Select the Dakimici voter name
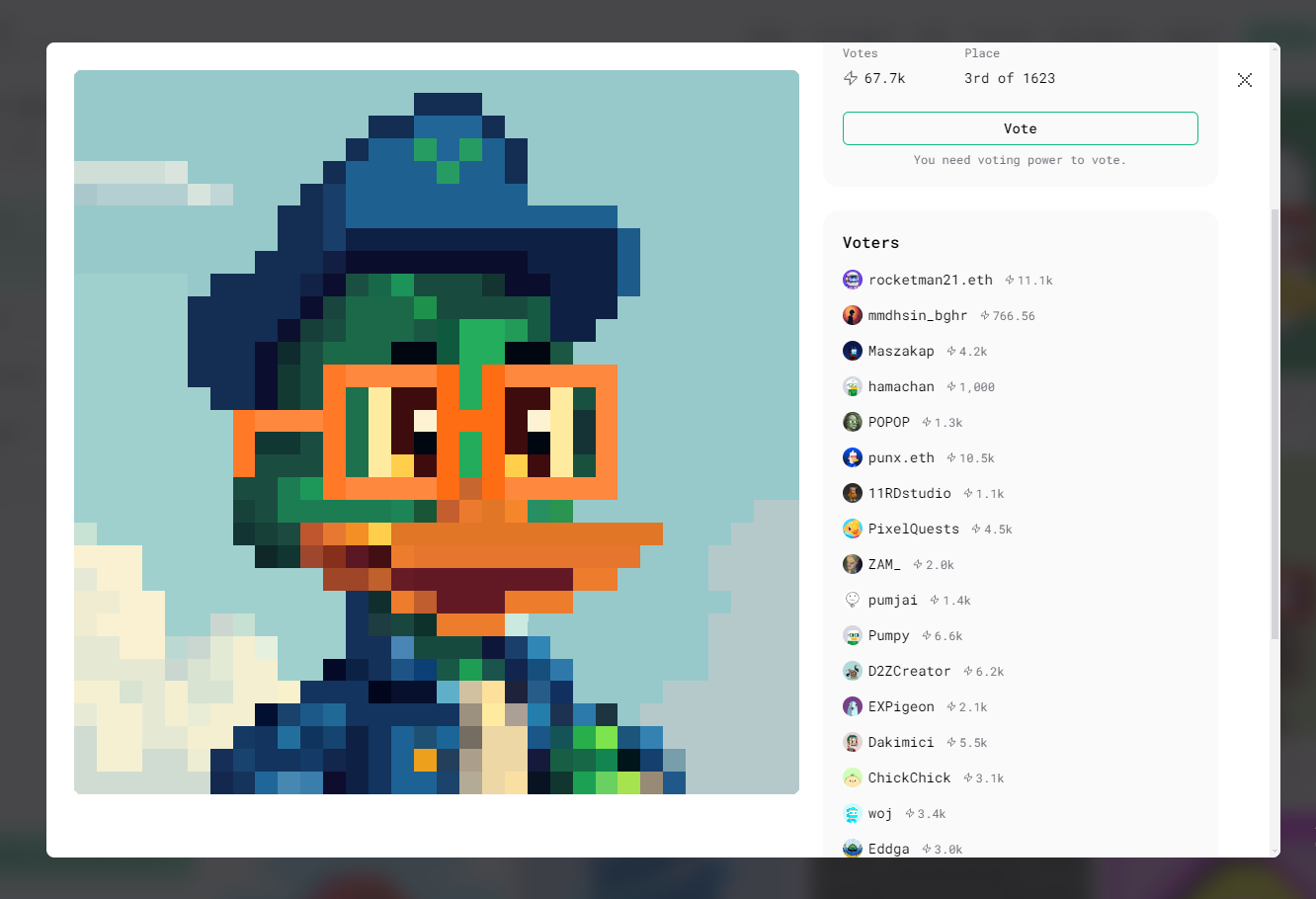 point(901,742)
